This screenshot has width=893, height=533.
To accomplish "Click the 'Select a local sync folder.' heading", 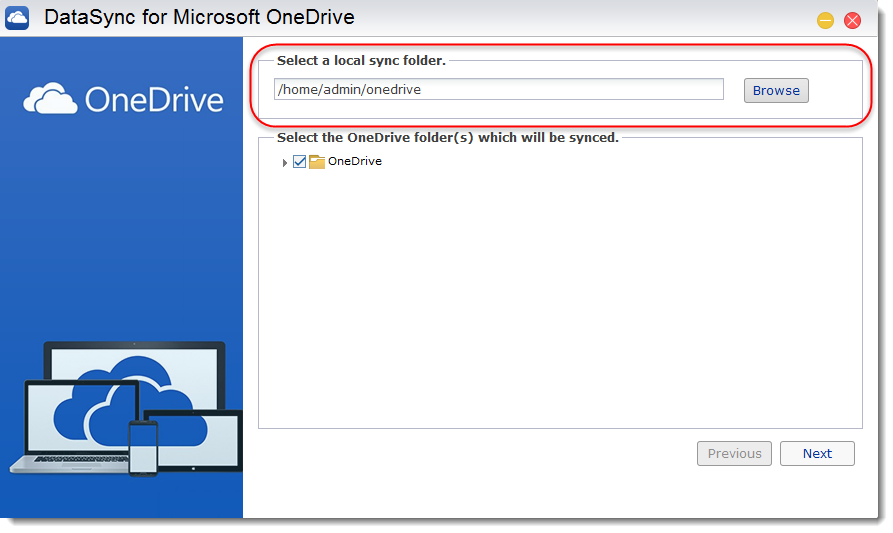I will tap(361, 60).
